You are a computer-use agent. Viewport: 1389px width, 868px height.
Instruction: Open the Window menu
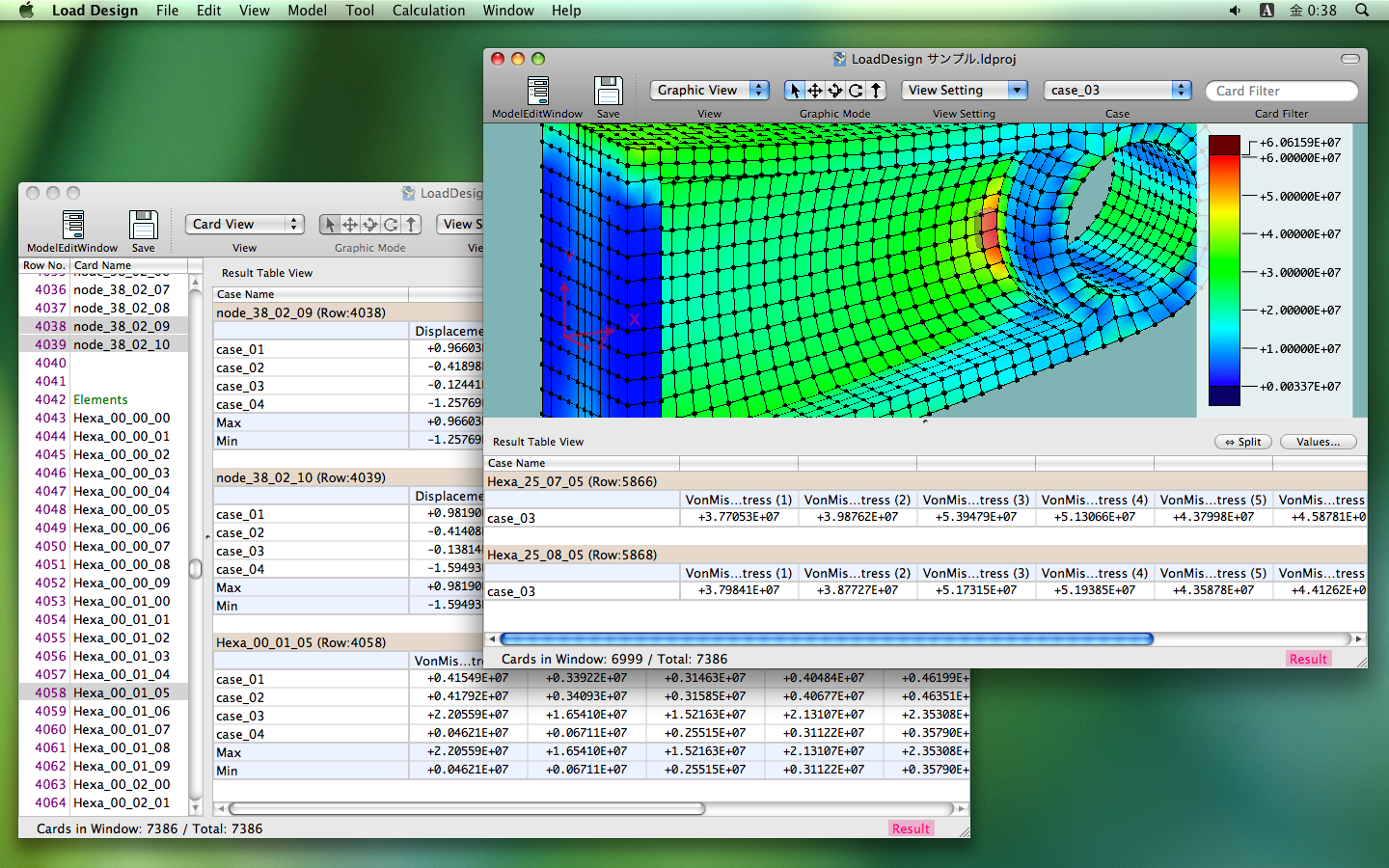pos(508,11)
